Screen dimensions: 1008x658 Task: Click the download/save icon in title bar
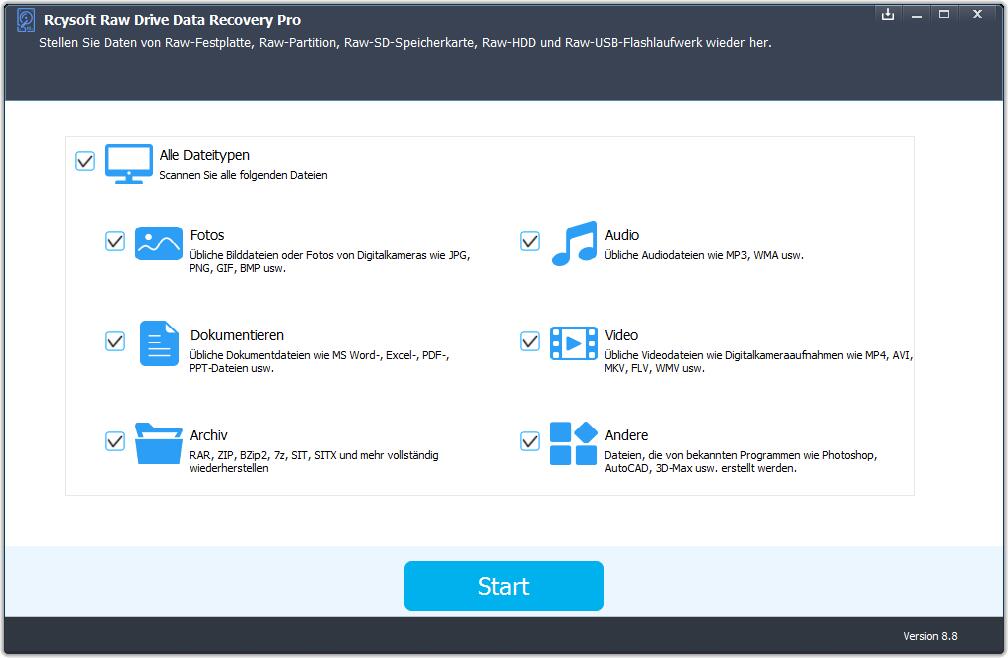pos(888,14)
